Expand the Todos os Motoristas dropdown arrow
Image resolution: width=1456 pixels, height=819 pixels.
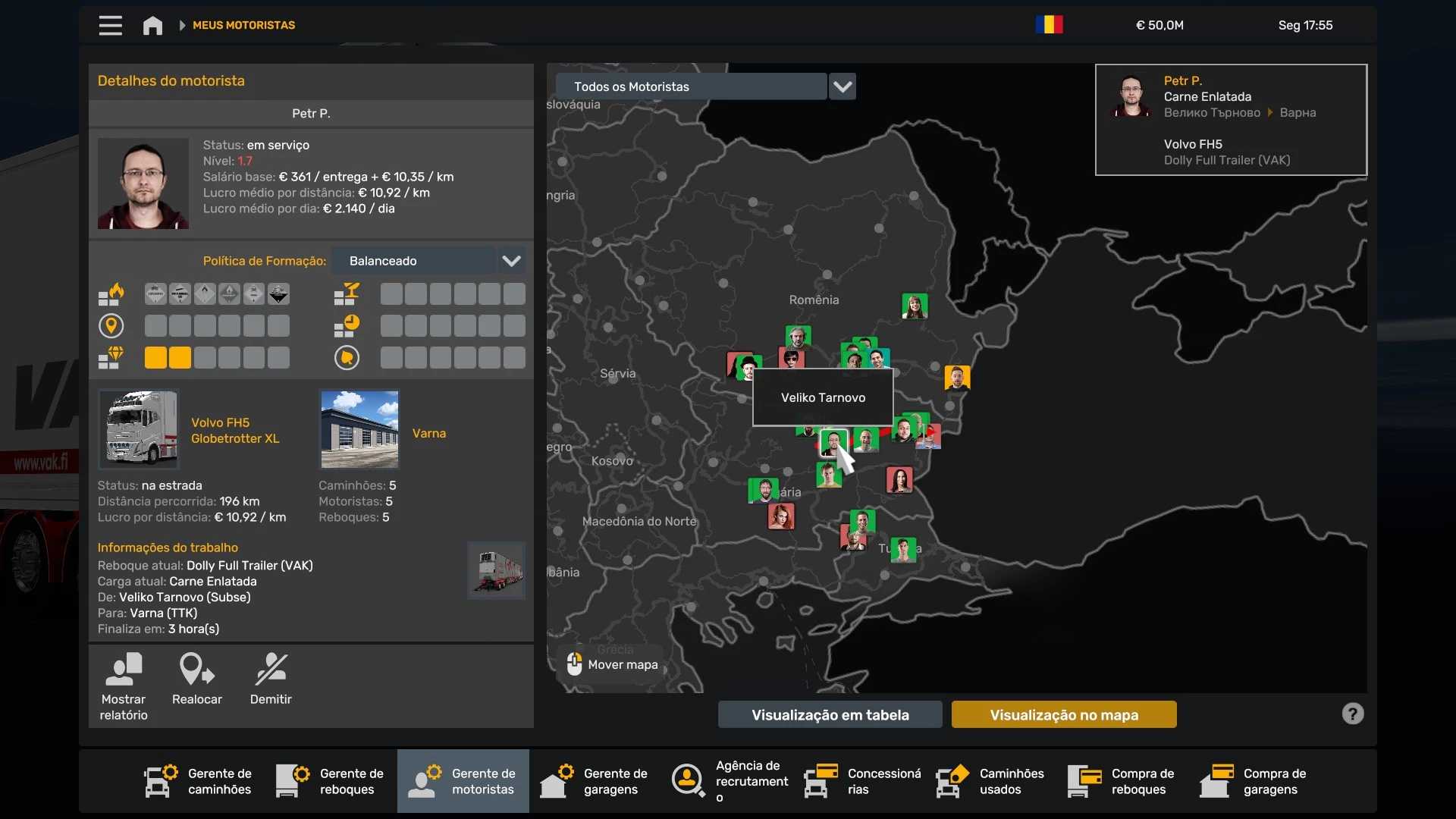click(842, 86)
